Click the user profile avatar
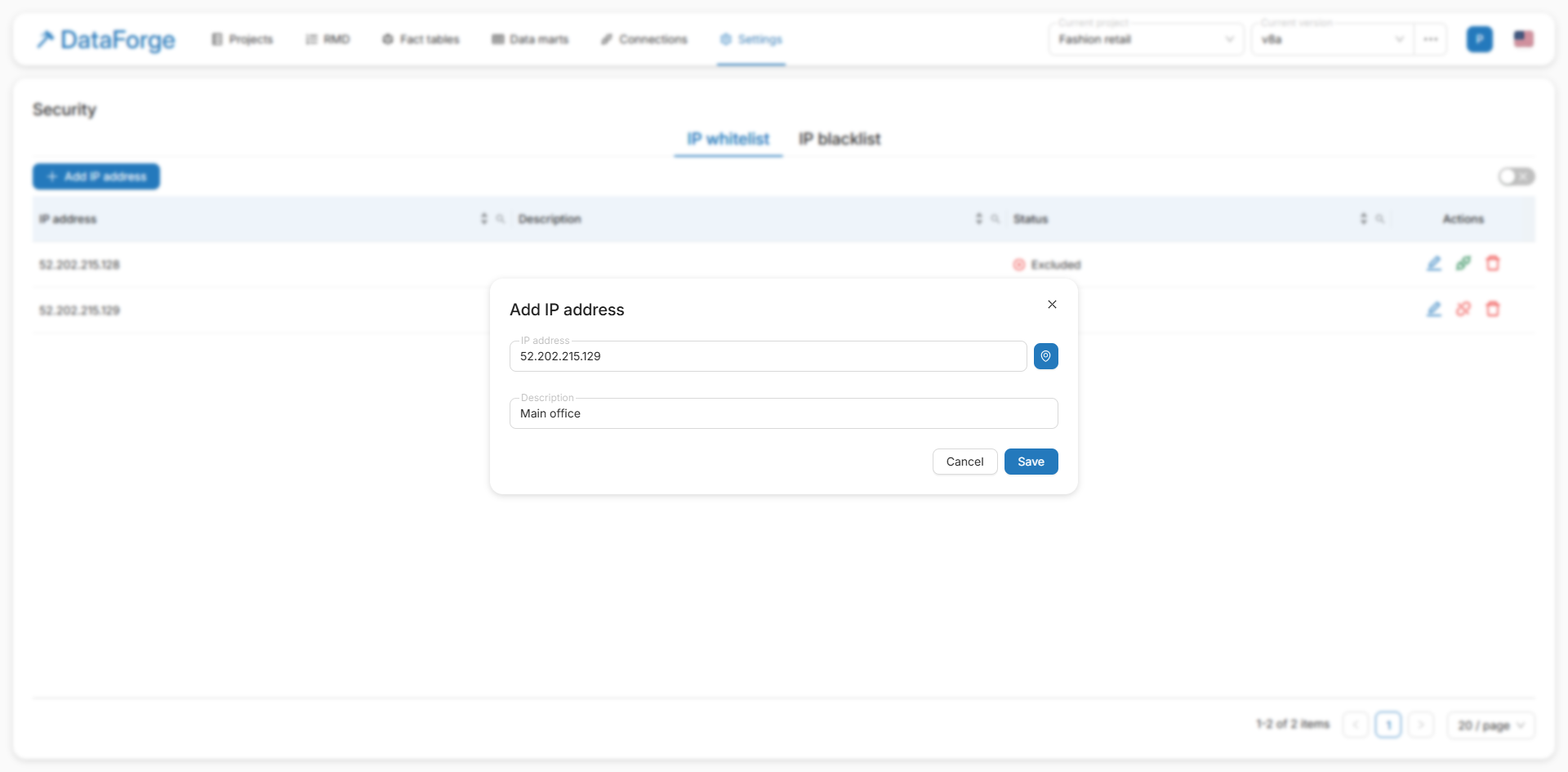The width and height of the screenshot is (1568, 772). point(1479,39)
